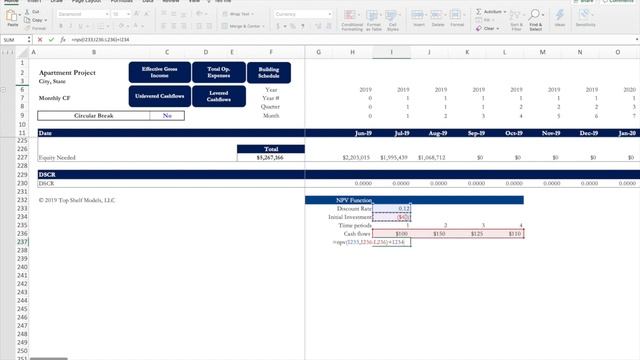Screen dimensions: 640x360
Task: Click the Borders icon
Action: tap(100, 26)
